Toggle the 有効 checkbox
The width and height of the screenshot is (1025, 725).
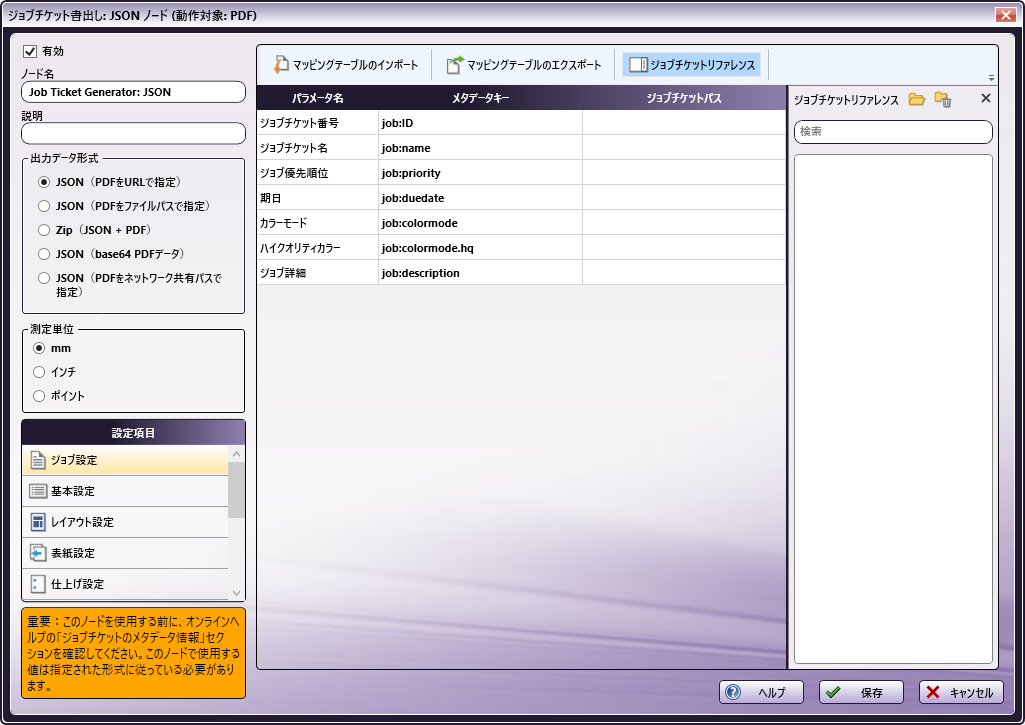pos(29,51)
